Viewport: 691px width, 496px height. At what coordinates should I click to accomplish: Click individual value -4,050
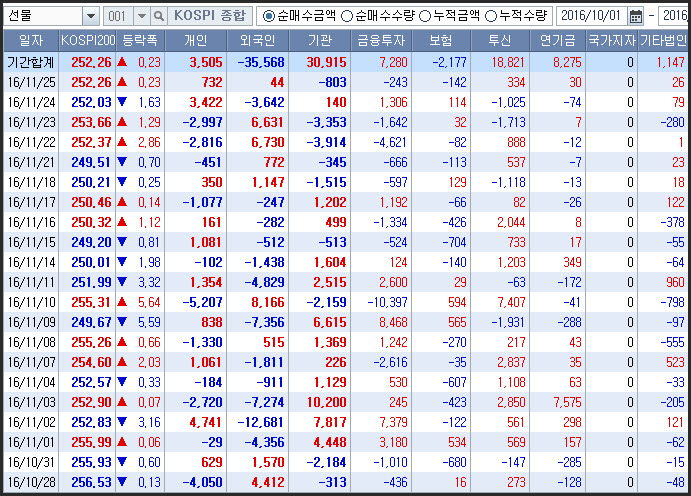coord(202,482)
